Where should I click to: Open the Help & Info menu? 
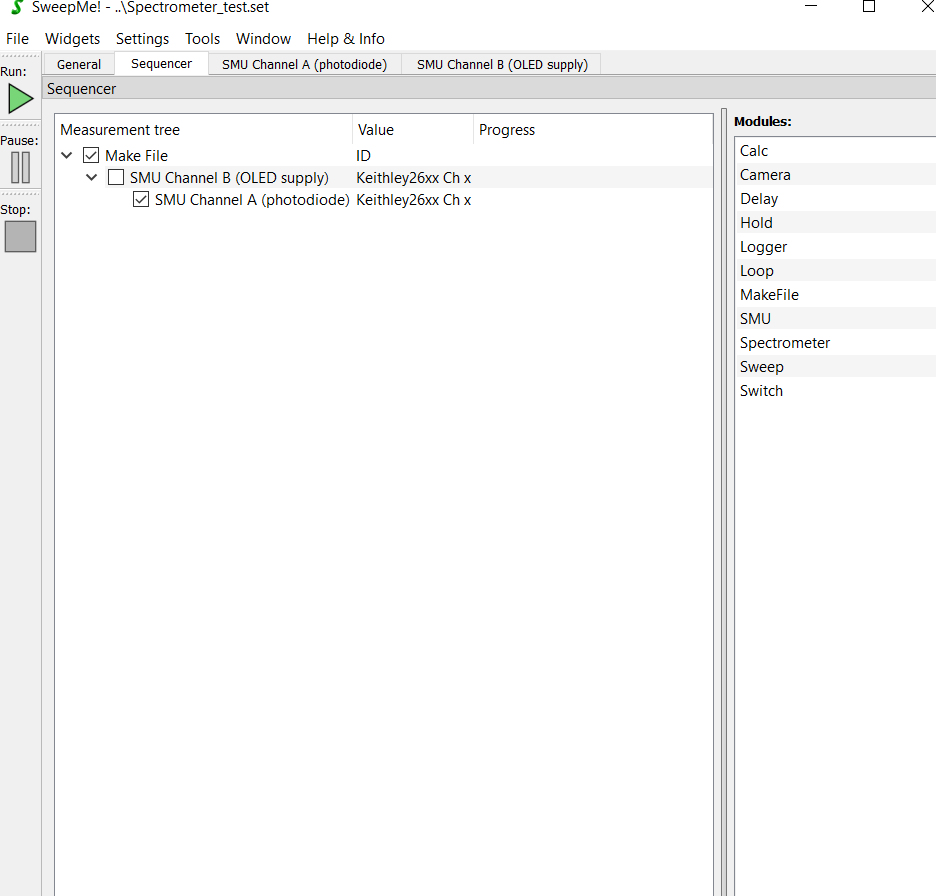346,39
